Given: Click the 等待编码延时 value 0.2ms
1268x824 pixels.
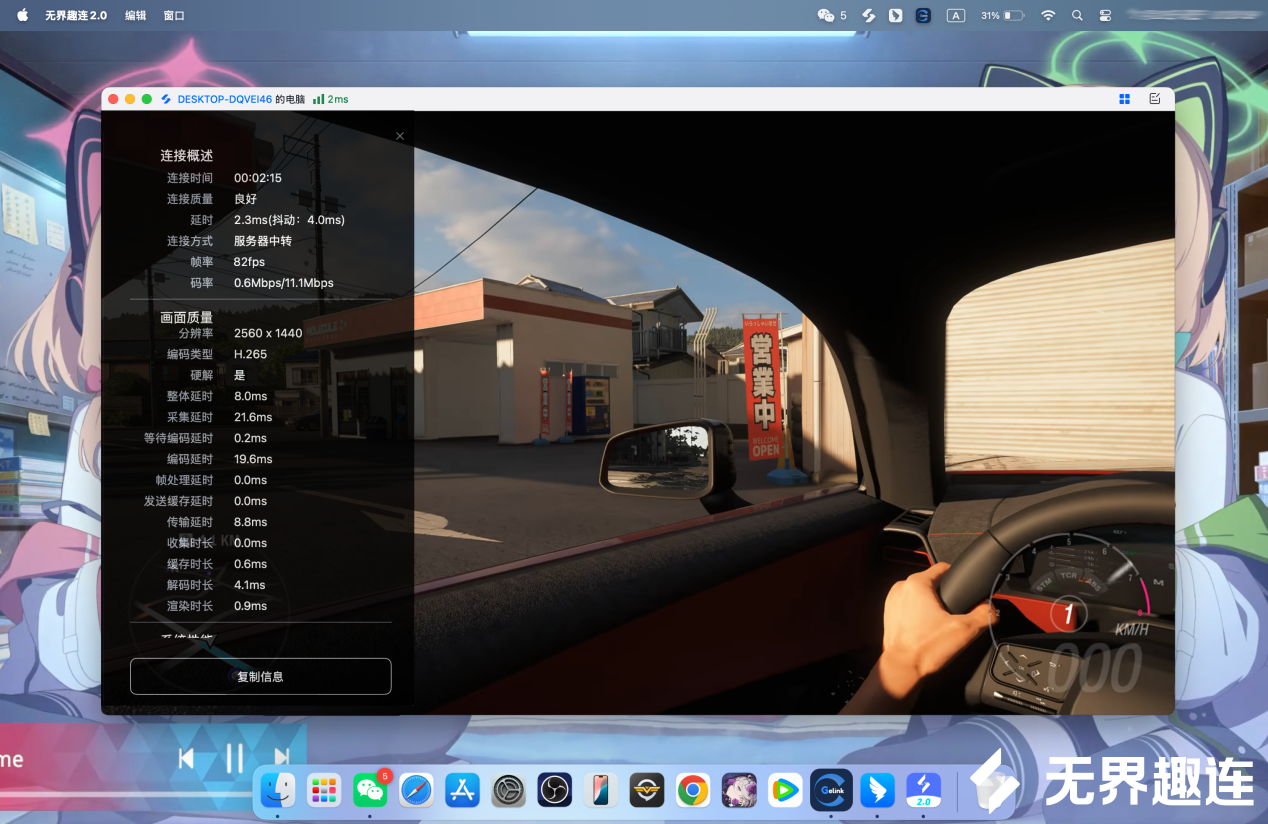Looking at the screenshot, I should (x=250, y=438).
